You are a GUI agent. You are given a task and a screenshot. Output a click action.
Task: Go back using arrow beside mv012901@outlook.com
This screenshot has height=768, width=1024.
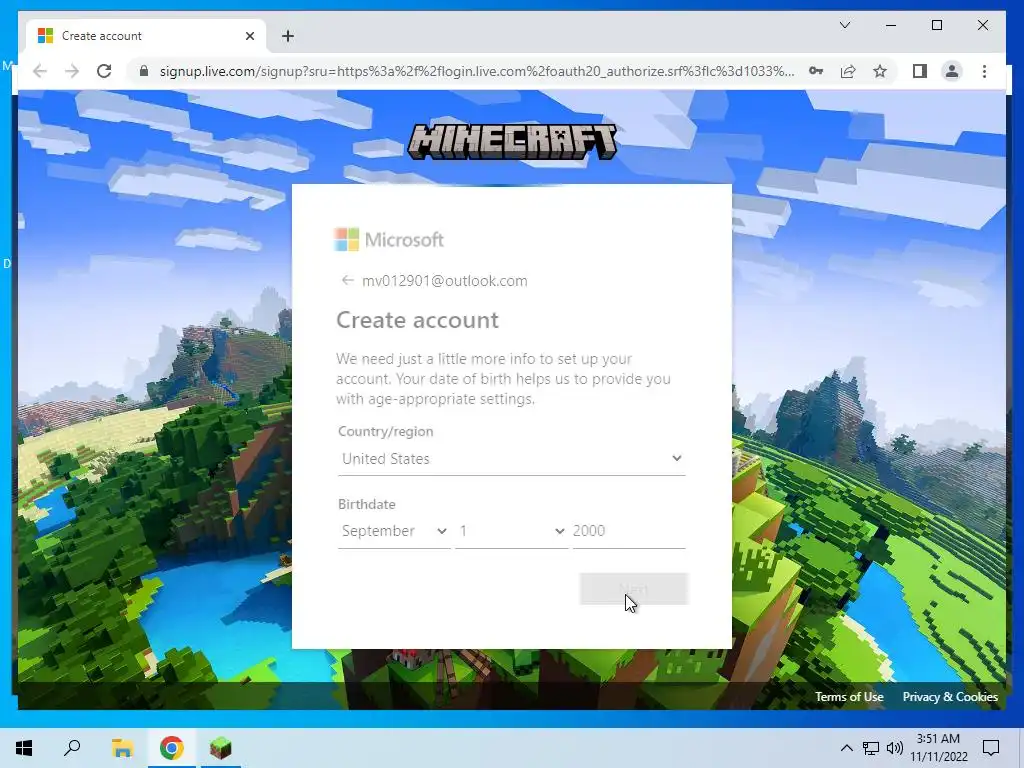[347, 280]
